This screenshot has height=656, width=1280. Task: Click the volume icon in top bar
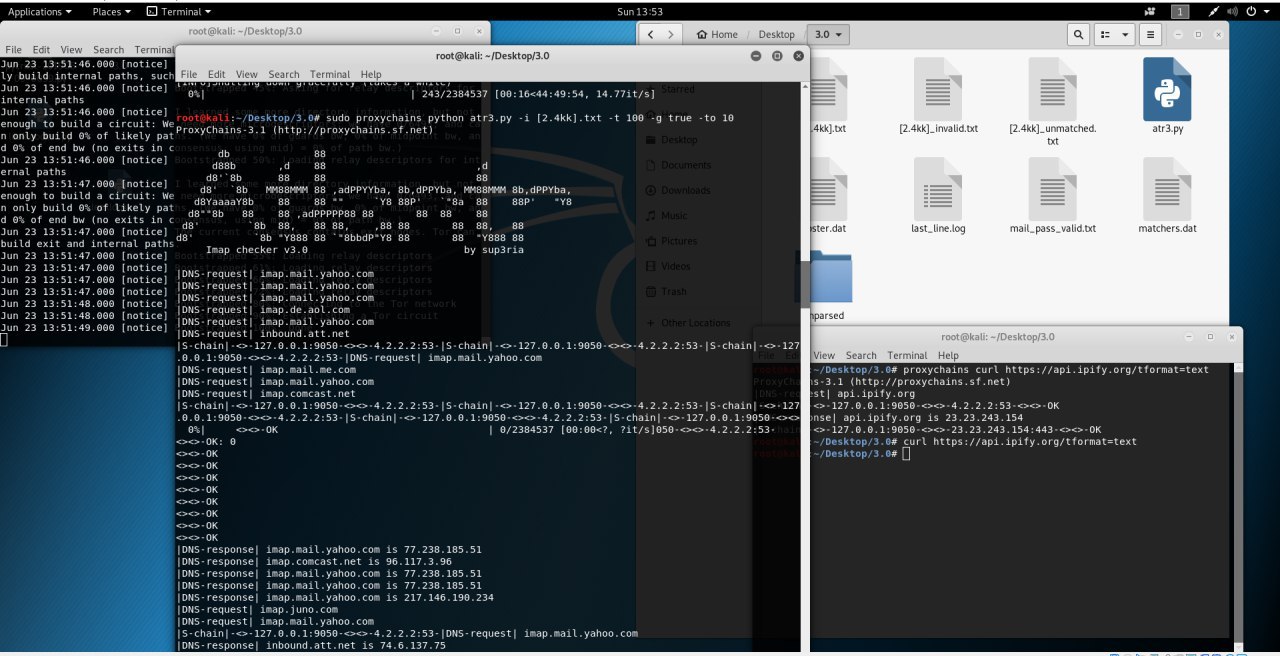point(1231,11)
